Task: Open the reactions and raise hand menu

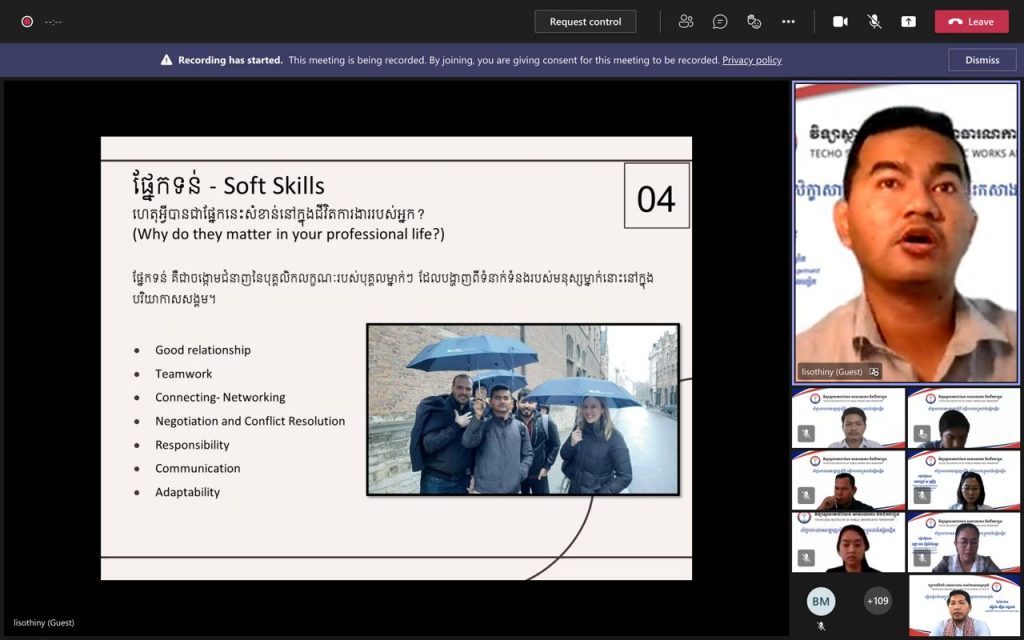Action: tap(754, 21)
